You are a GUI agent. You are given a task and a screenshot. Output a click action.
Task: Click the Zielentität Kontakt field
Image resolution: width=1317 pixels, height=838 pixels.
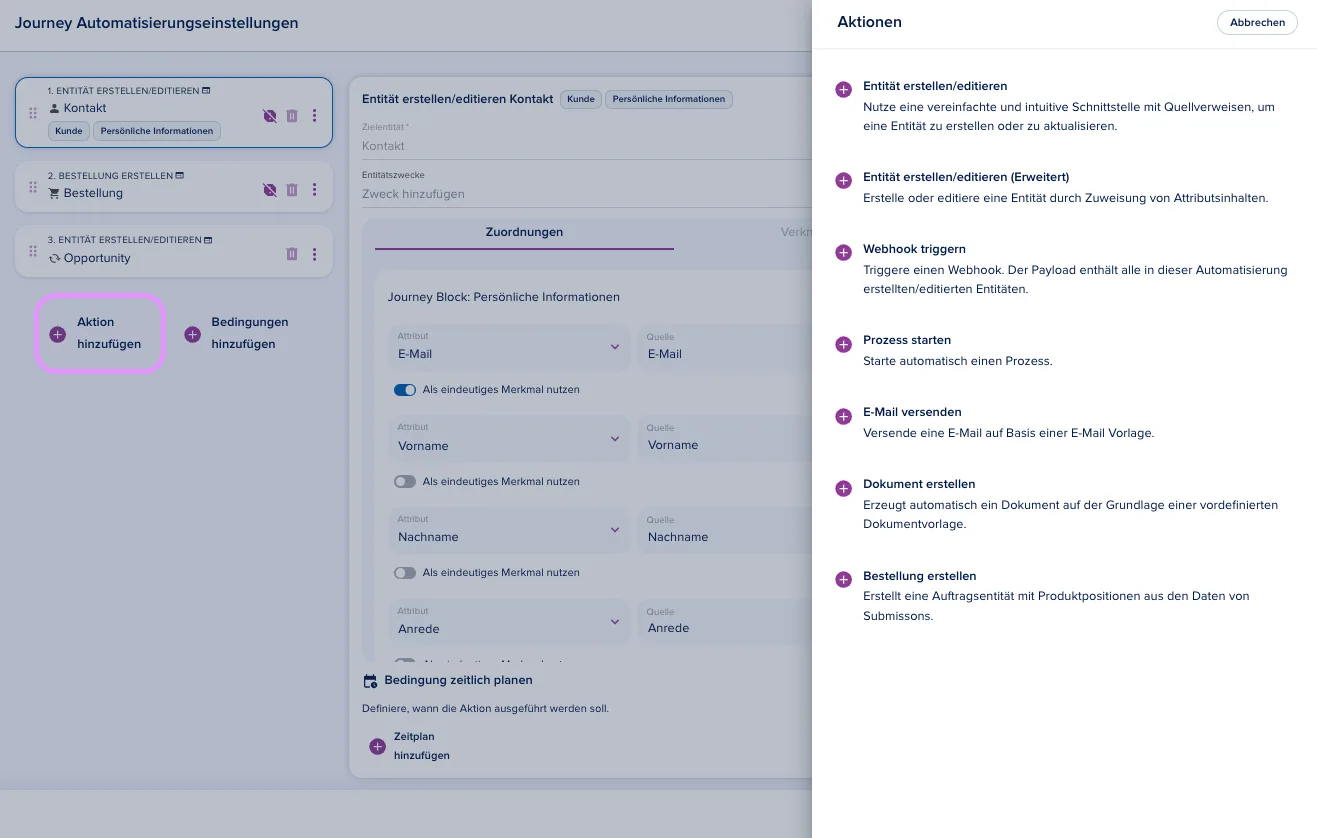coord(587,140)
